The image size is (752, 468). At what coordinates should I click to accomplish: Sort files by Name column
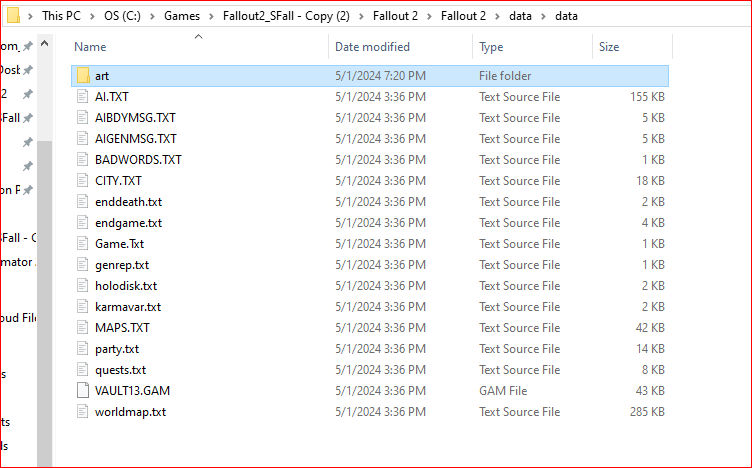point(90,47)
